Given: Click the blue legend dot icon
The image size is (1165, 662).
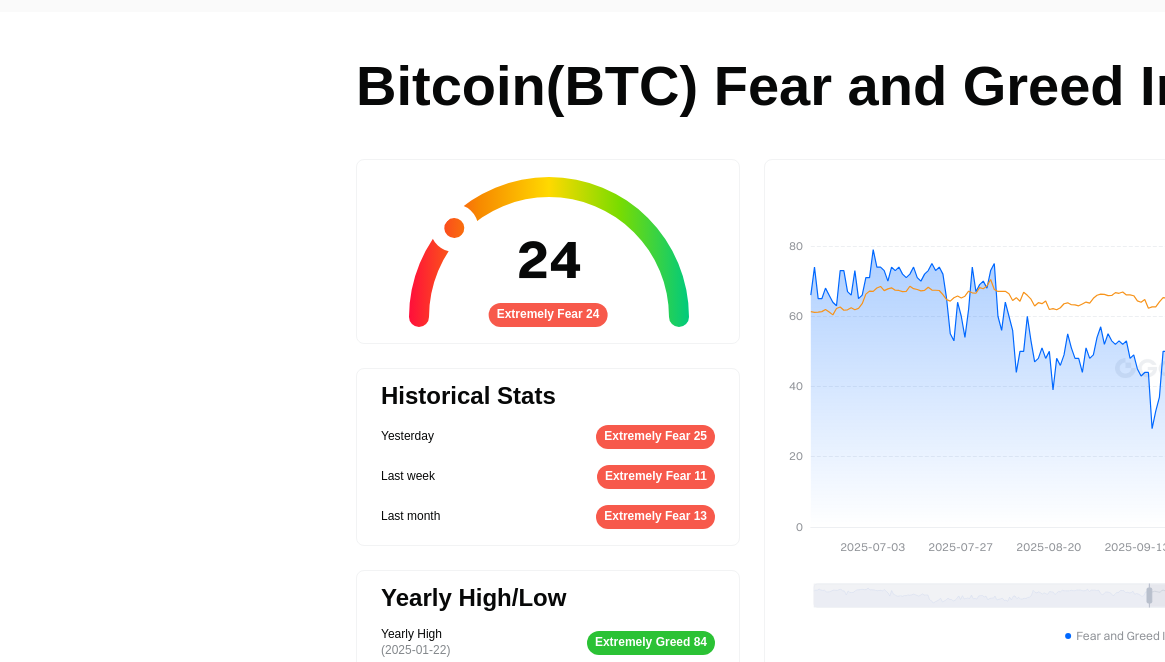Looking at the screenshot, I should tap(1066, 635).
